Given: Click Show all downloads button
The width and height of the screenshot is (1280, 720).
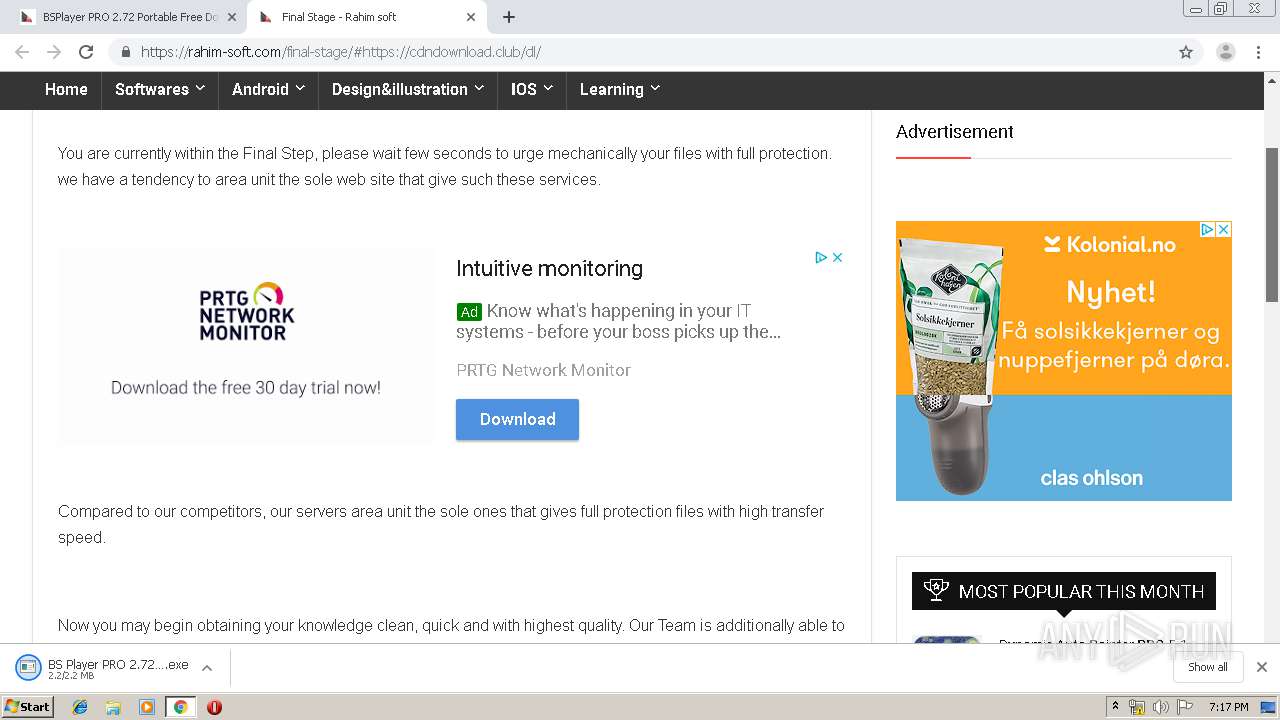Looking at the screenshot, I should coord(1207,667).
